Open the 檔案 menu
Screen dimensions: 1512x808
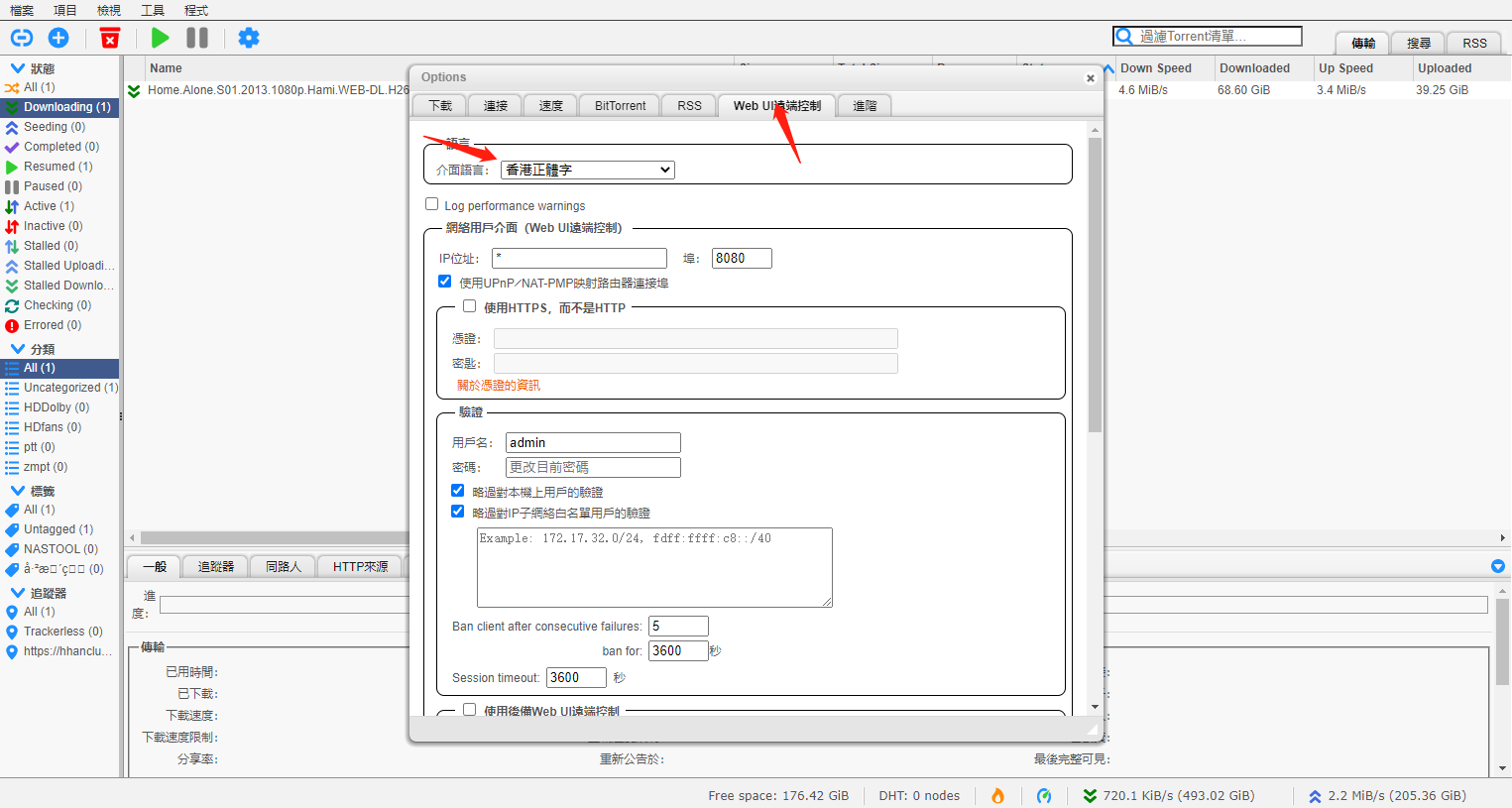point(22,10)
